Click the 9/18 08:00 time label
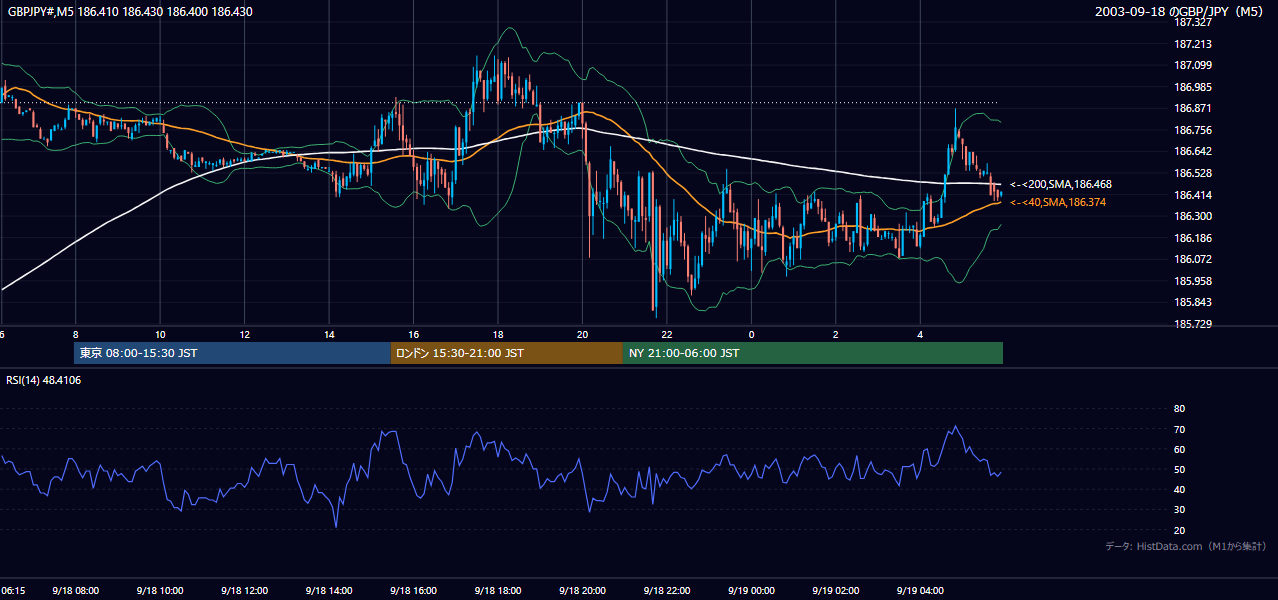This screenshot has height=600, width=1278. click(x=75, y=591)
